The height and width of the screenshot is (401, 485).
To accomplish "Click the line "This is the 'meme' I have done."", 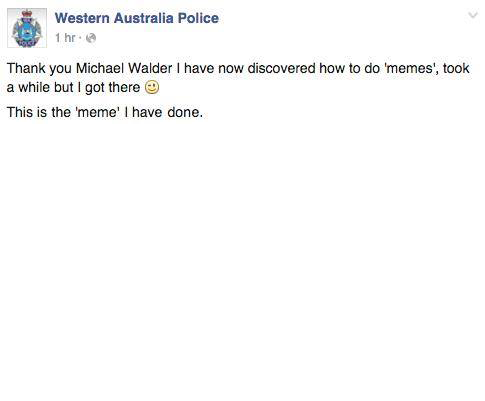I will [x=105, y=112].
